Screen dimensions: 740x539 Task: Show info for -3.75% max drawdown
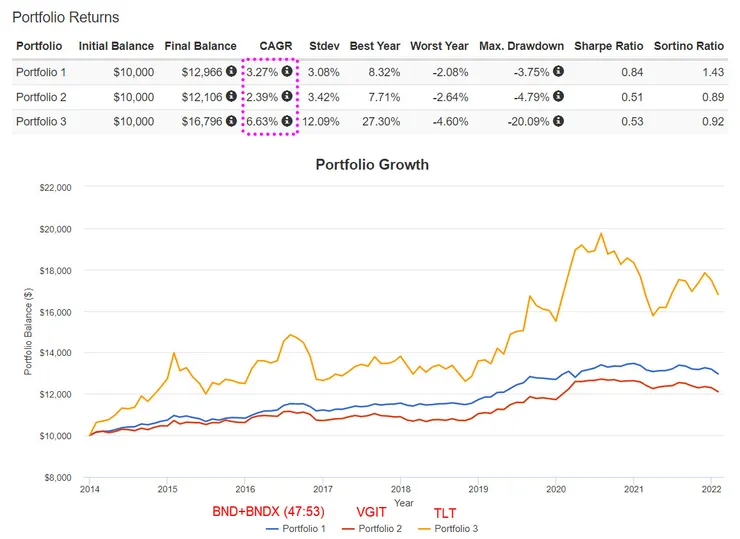tap(558, 72)
